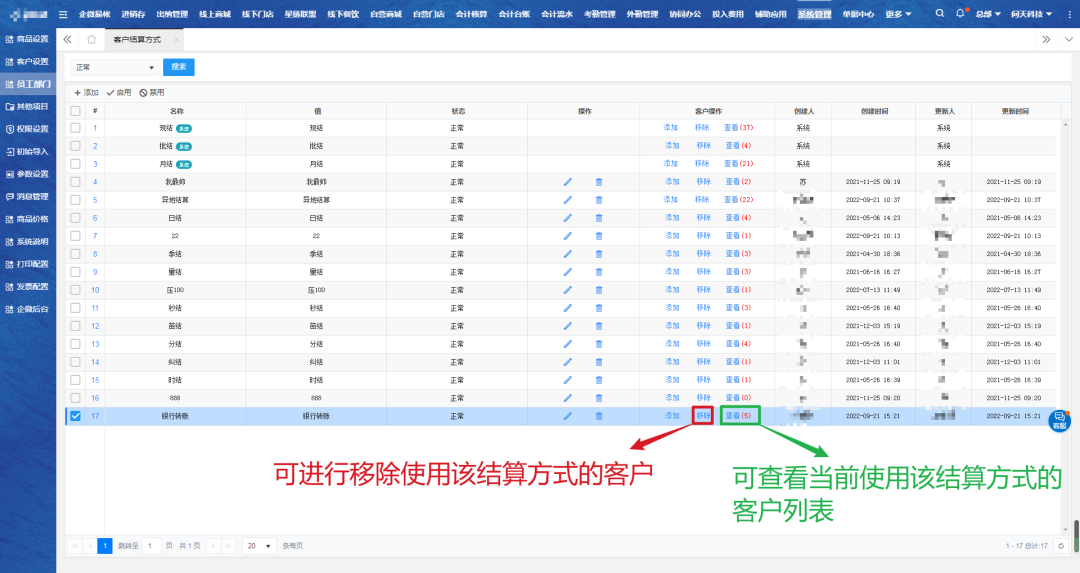This screenshot has height=573, width=1080.
Task: Expand the 更多 menu in the top navigation
Action: (898, 14)
